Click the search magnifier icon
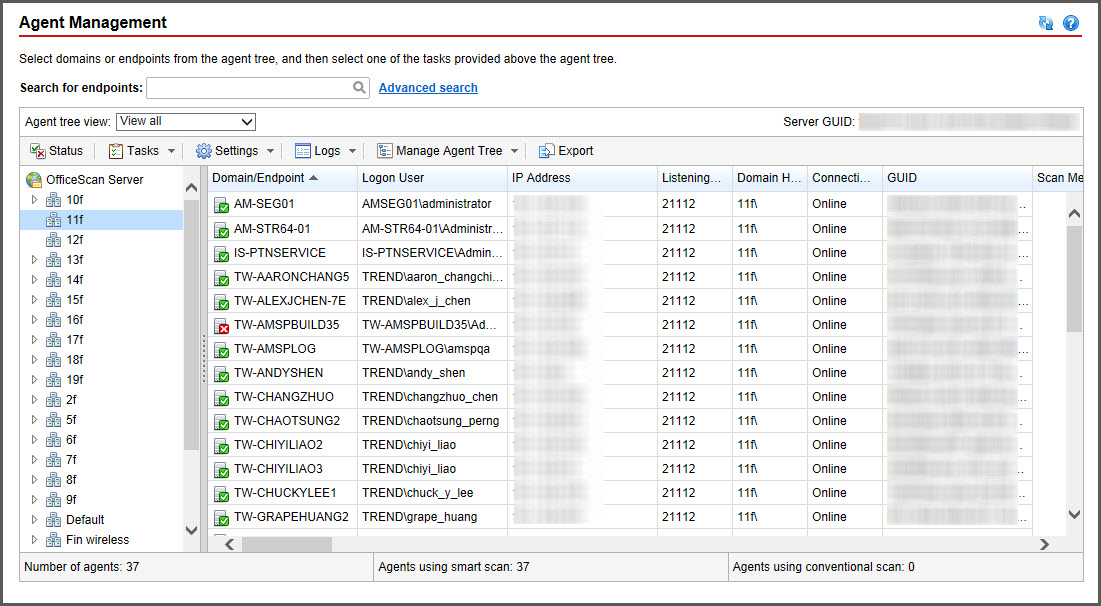Screen dimensions: 1101x606 click(x=359, y=88)
